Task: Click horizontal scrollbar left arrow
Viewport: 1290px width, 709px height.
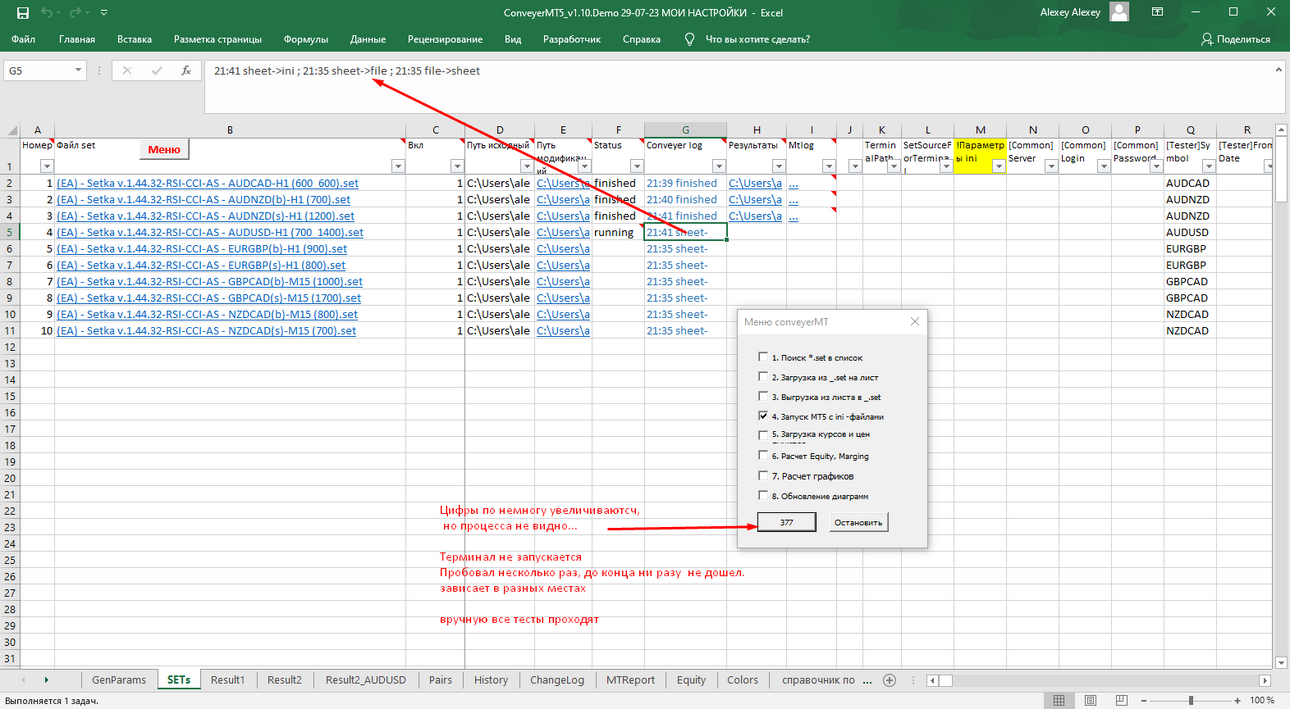Action: click(x=932, y=680)
